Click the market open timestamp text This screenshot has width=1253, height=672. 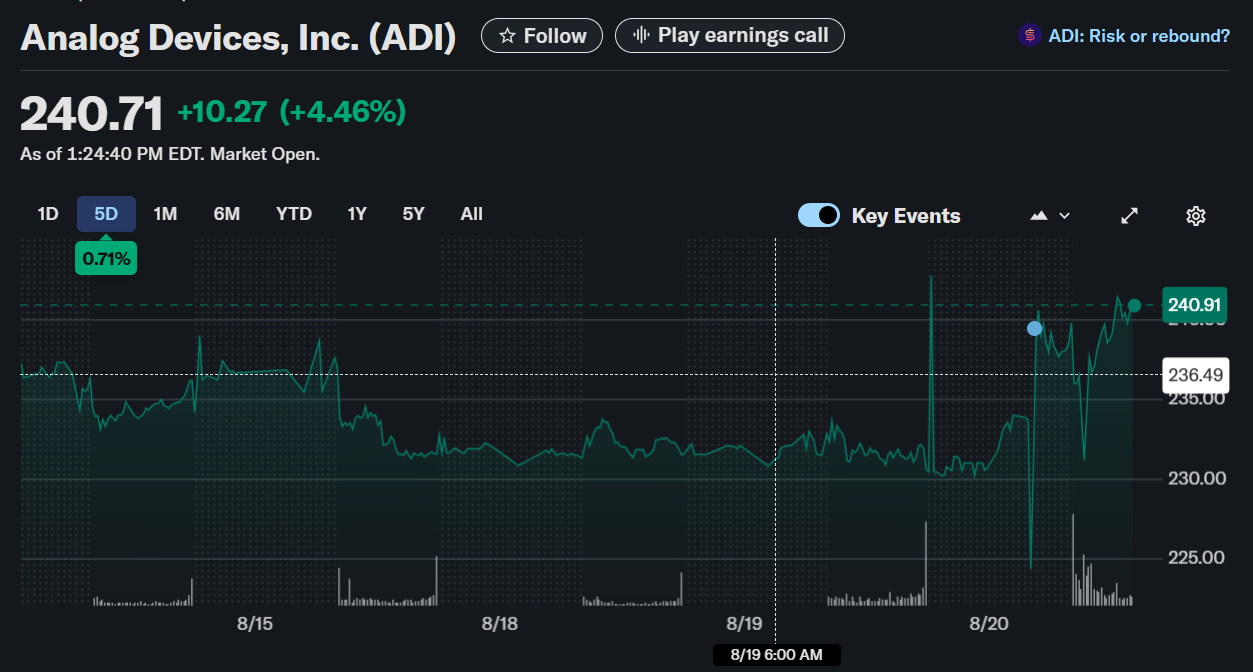click(x=170, y=154)
